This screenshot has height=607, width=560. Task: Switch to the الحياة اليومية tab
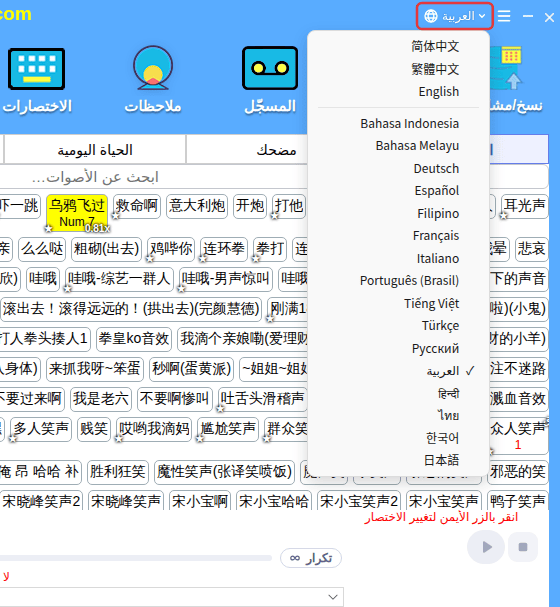click(x=95, y=150)
